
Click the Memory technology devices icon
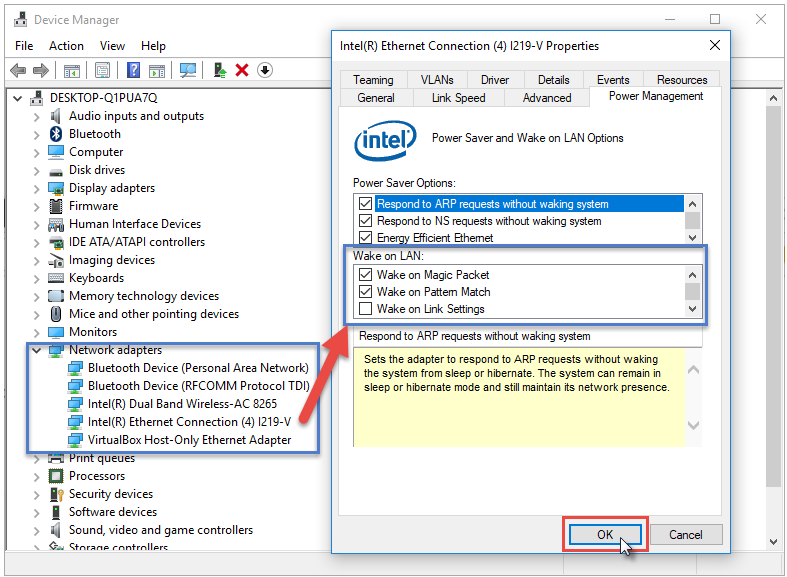[56, 296]
